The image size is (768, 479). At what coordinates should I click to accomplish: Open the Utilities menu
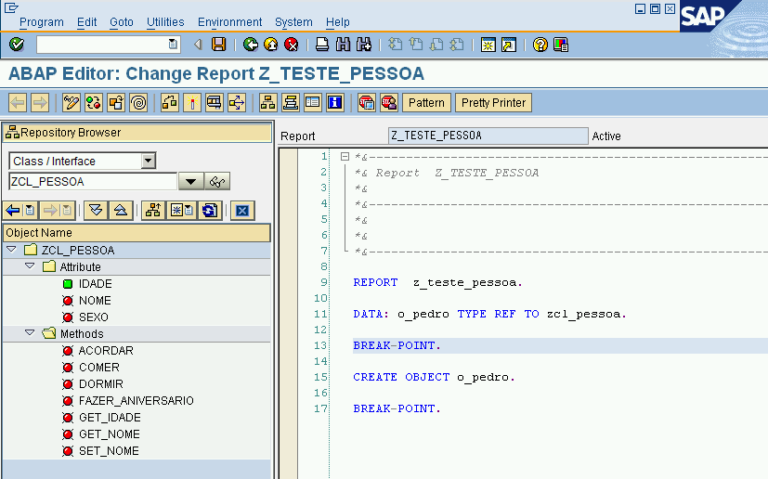click(165, 22)
